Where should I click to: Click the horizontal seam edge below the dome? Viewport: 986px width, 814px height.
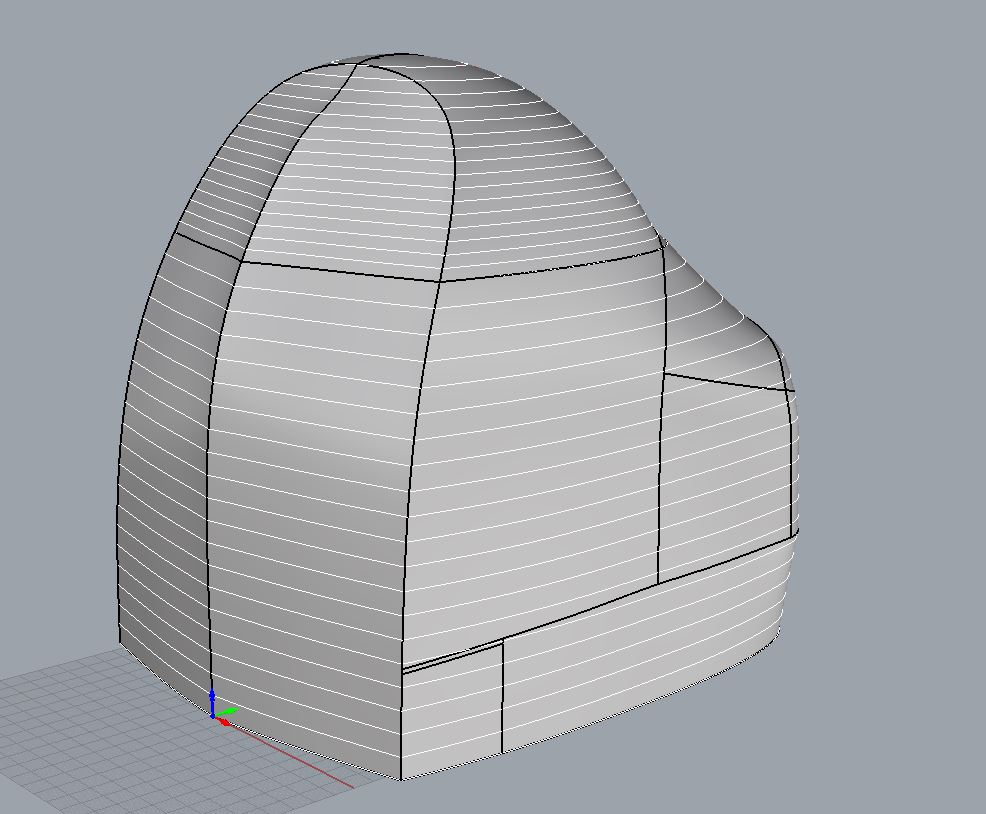point(340,272)
